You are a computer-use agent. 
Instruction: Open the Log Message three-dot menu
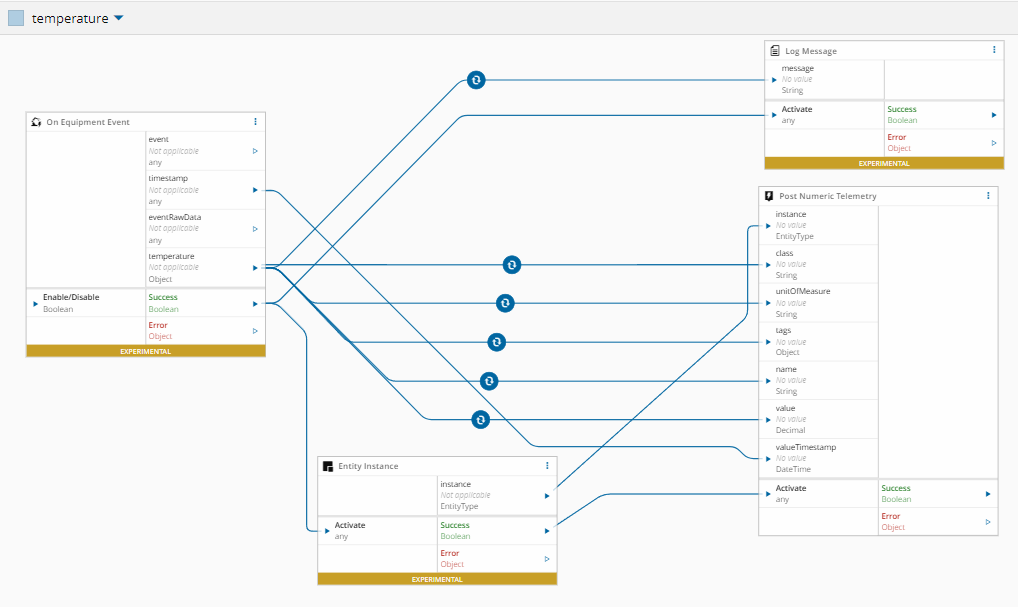click(x=993, y=50)
